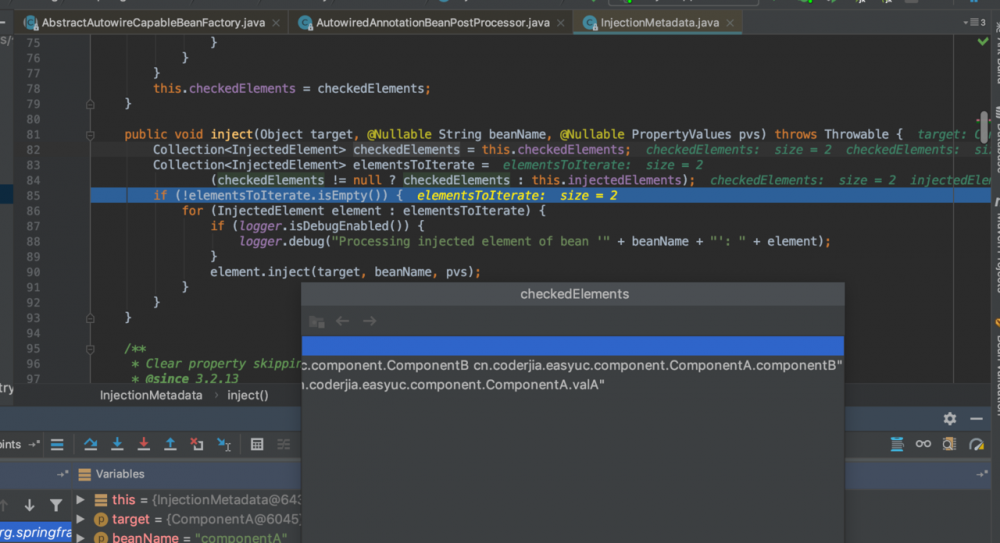Expand the 'target' variable node
Viewport: 1000px width, 543px height.
[81, 519]
